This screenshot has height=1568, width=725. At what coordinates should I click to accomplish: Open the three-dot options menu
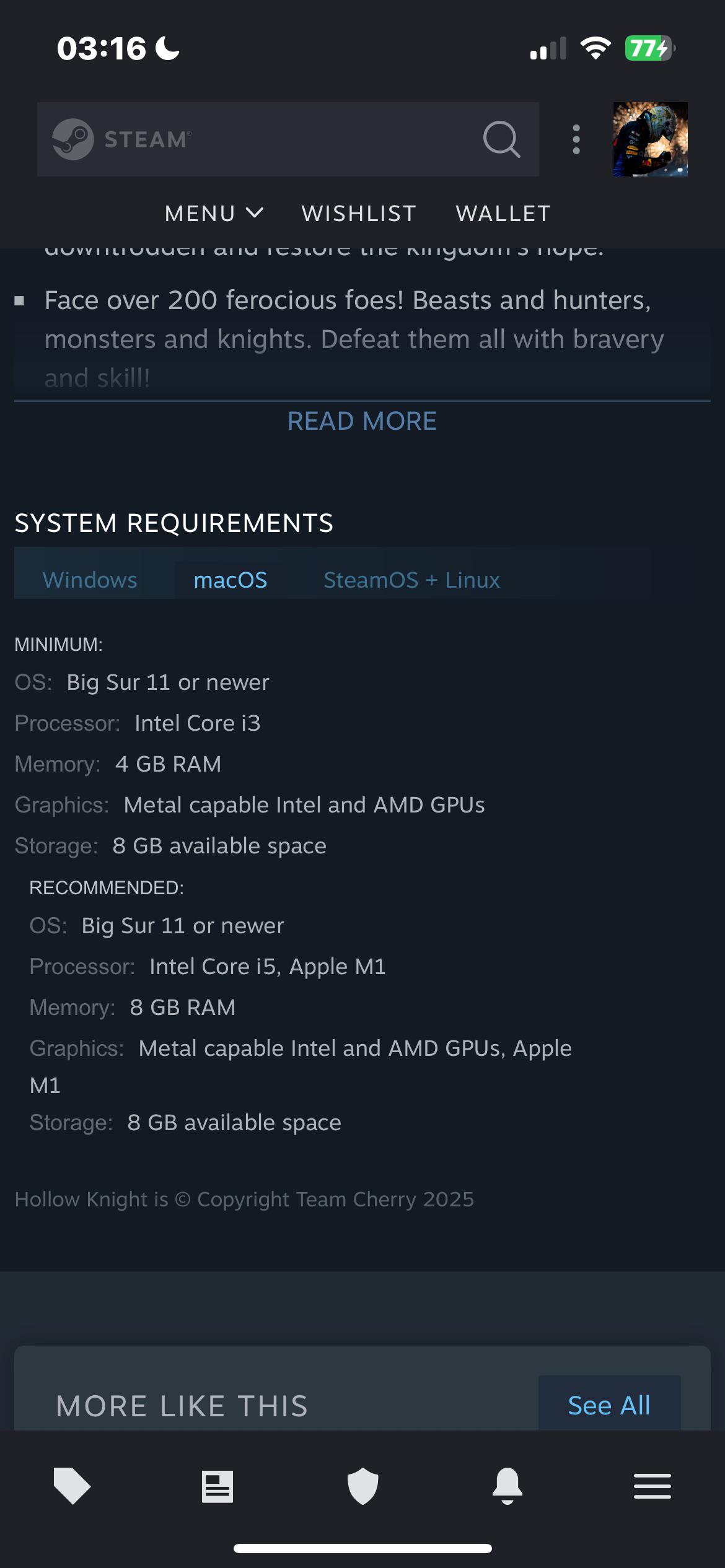(x=576, y=139)
